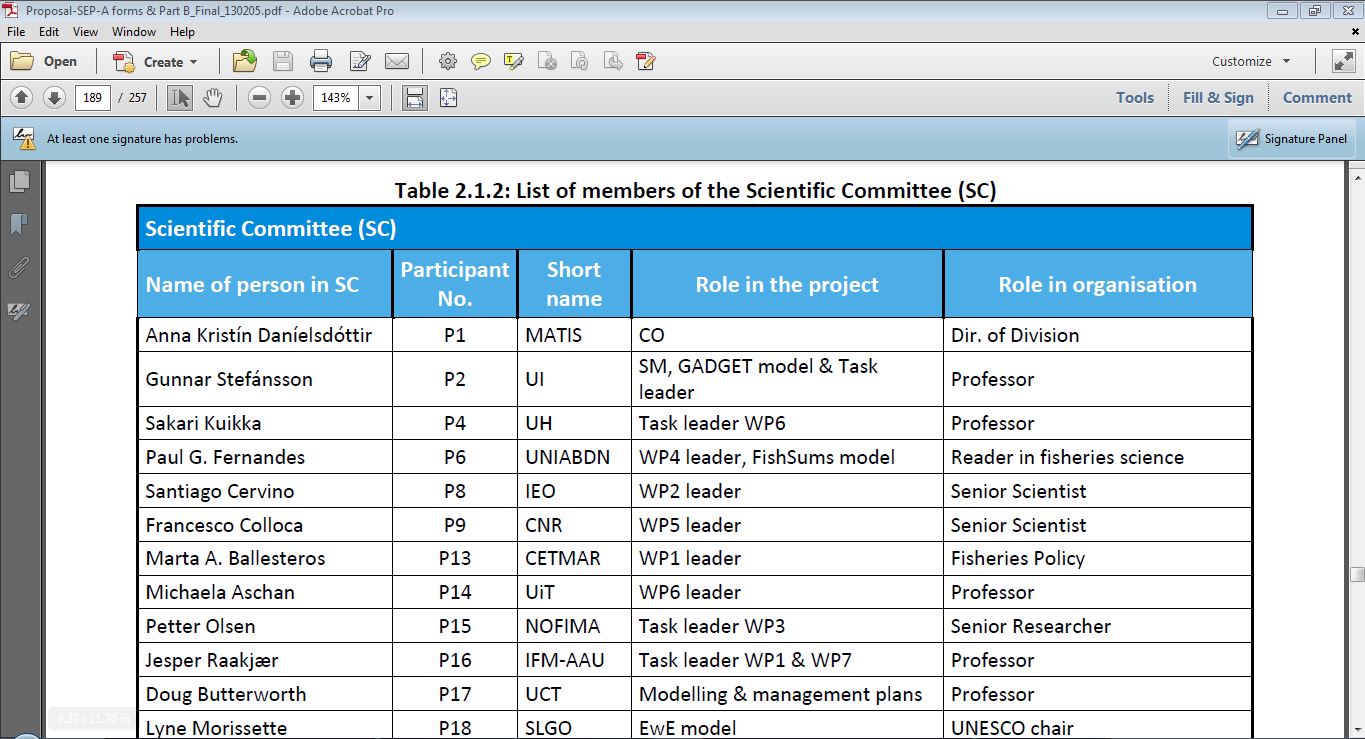Switch to Read Mode with arrows icon
This screenshot has height=739, width=1365.
(x=1343, y=61)
